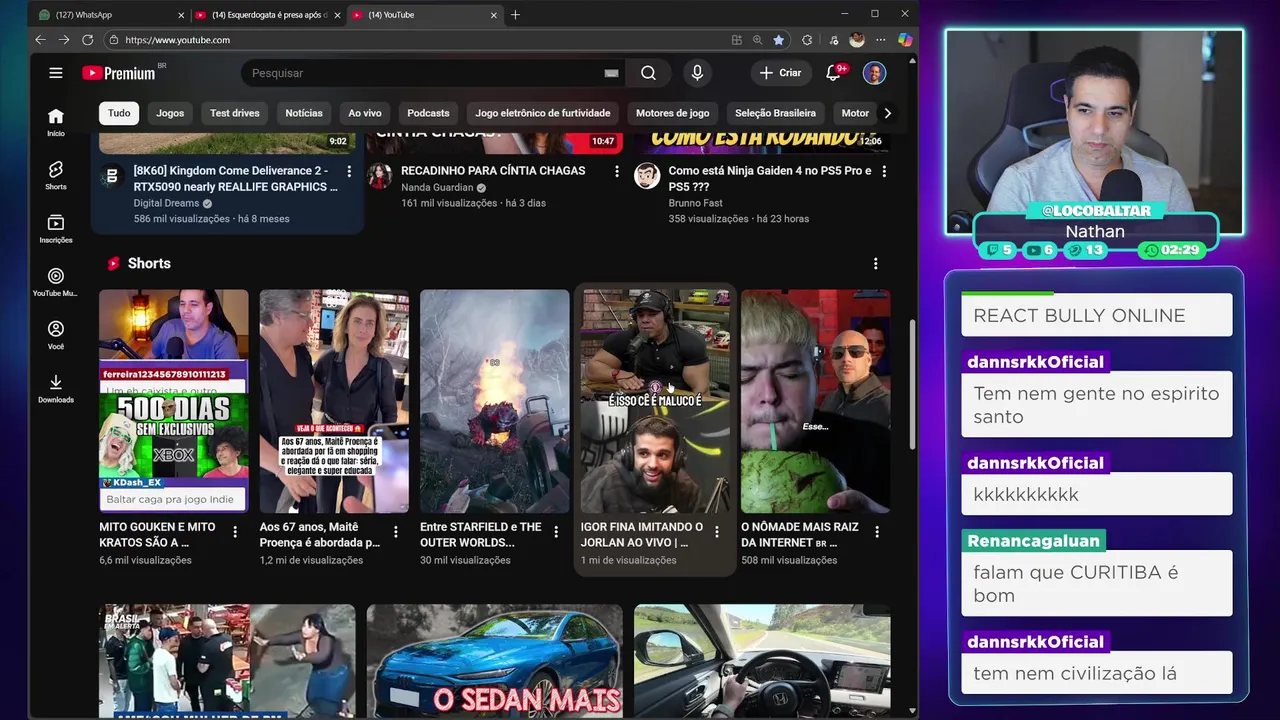Image resolution: width=1280 pixels, height=720 pixels.
Task: Start voice search with the microphone
Action: 697,73
